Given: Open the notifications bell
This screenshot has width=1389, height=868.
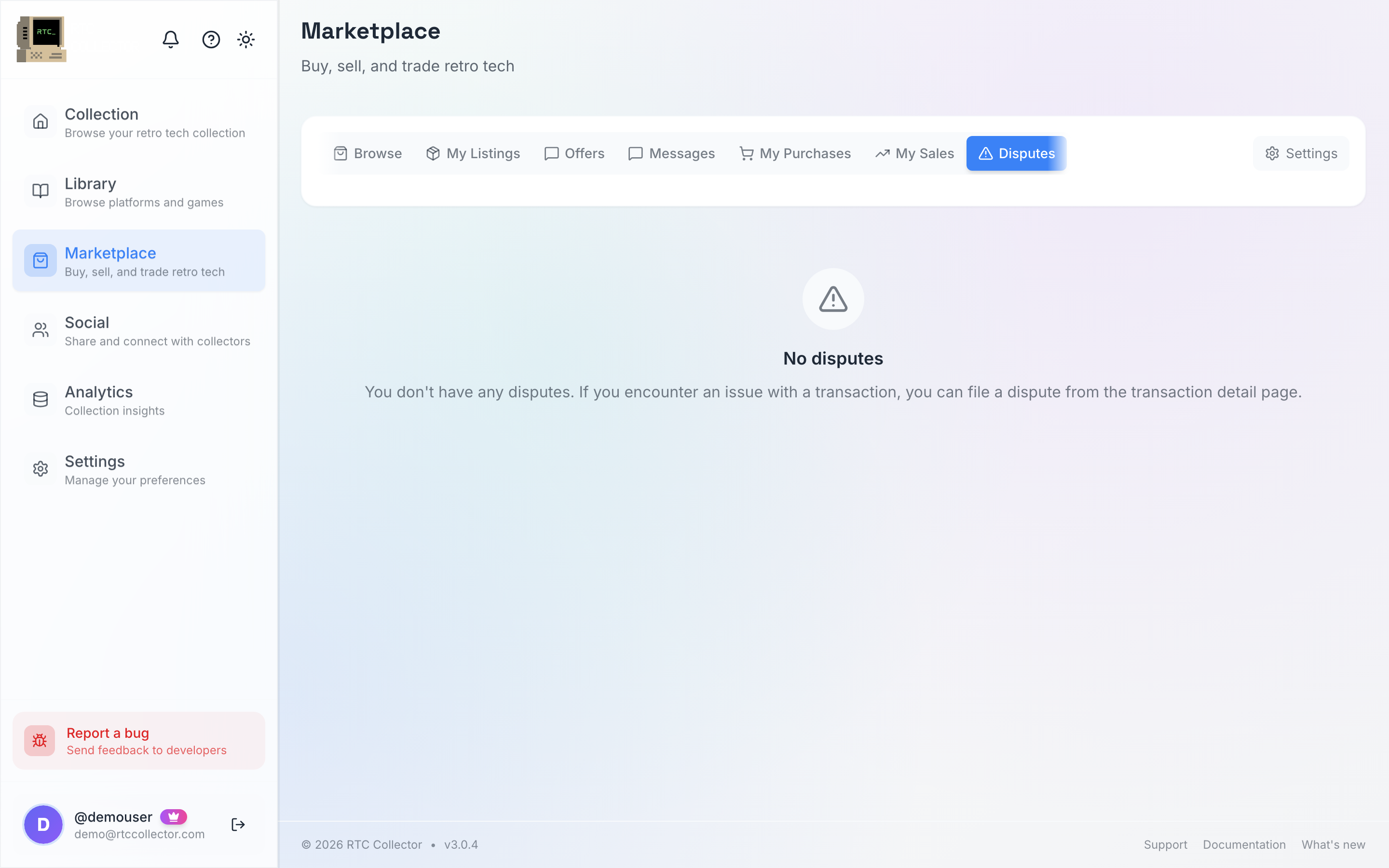Looking at the screenshot, I should [170, 39].
